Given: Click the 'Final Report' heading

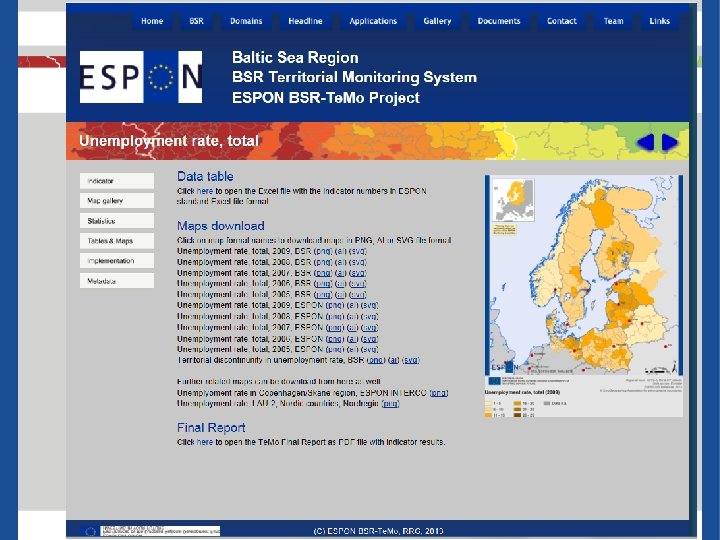Looking at the screenshot, I should [211, 428].
